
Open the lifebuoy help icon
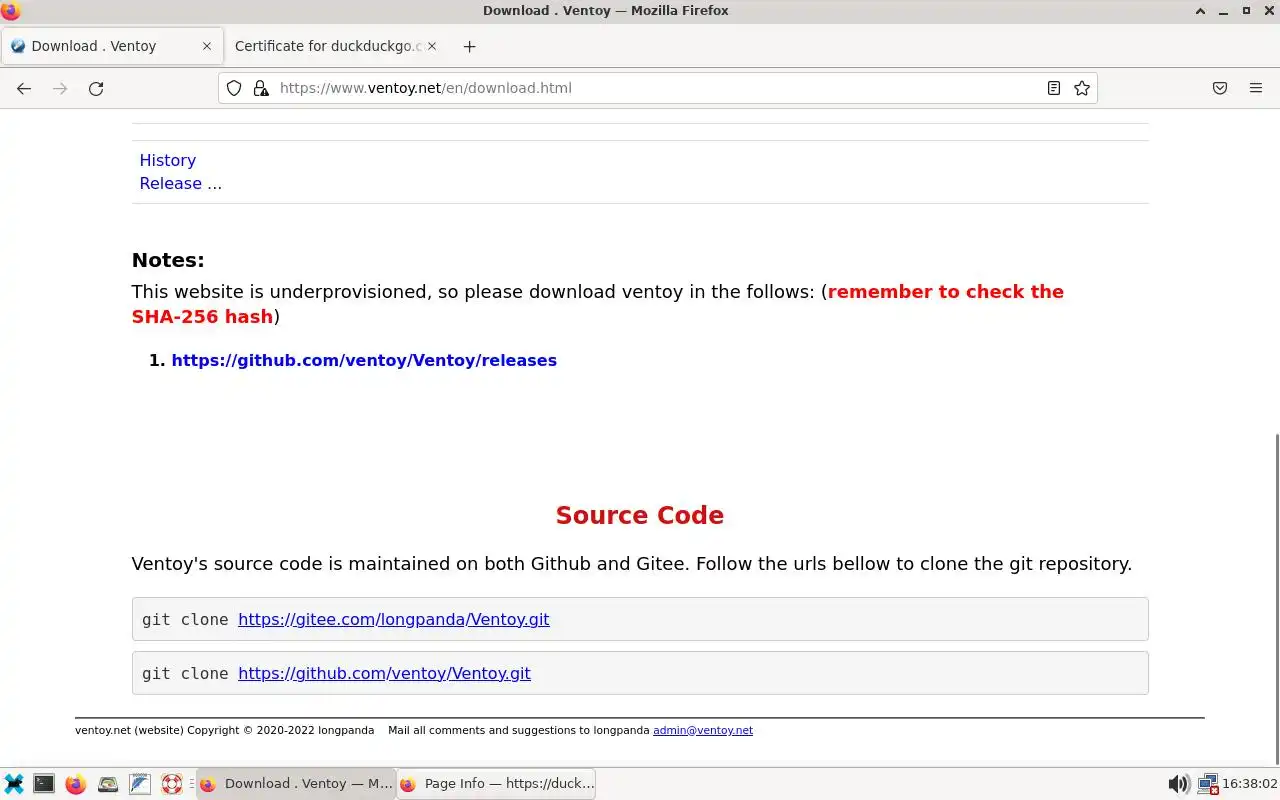click(x=172, y=784)
